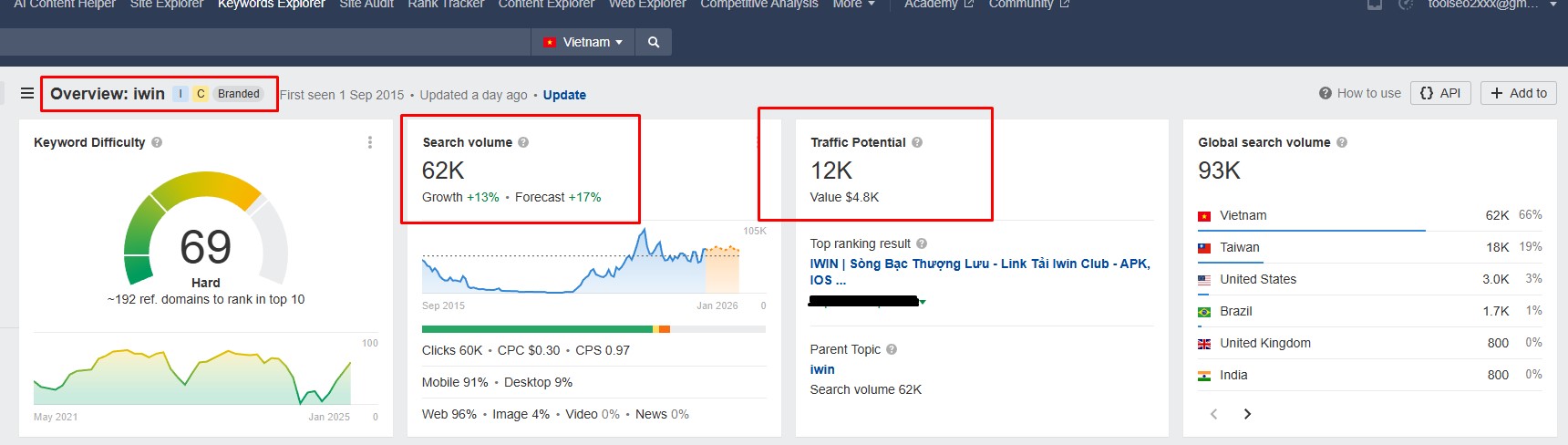The height and width of the screenshot is (445, 1568).
Task: Click the Search volume help icon
Action: click(x=523, y=142)
